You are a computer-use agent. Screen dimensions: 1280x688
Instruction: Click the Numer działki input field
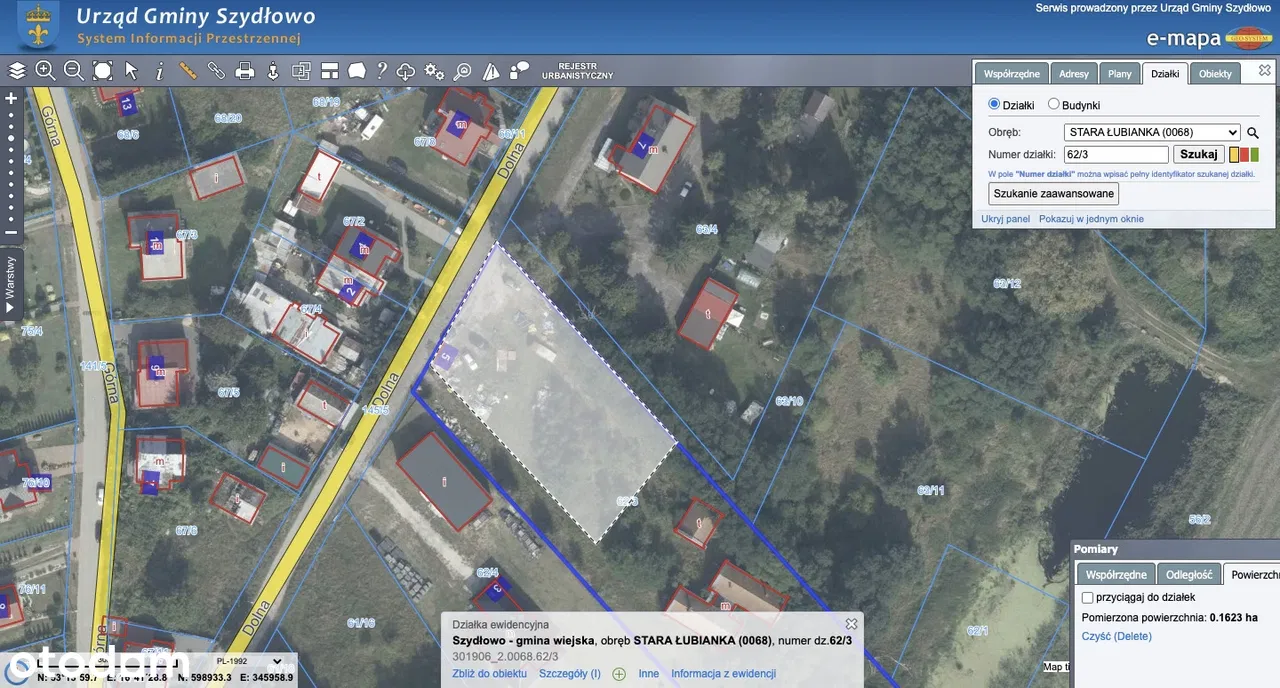tap(1116, 155)
